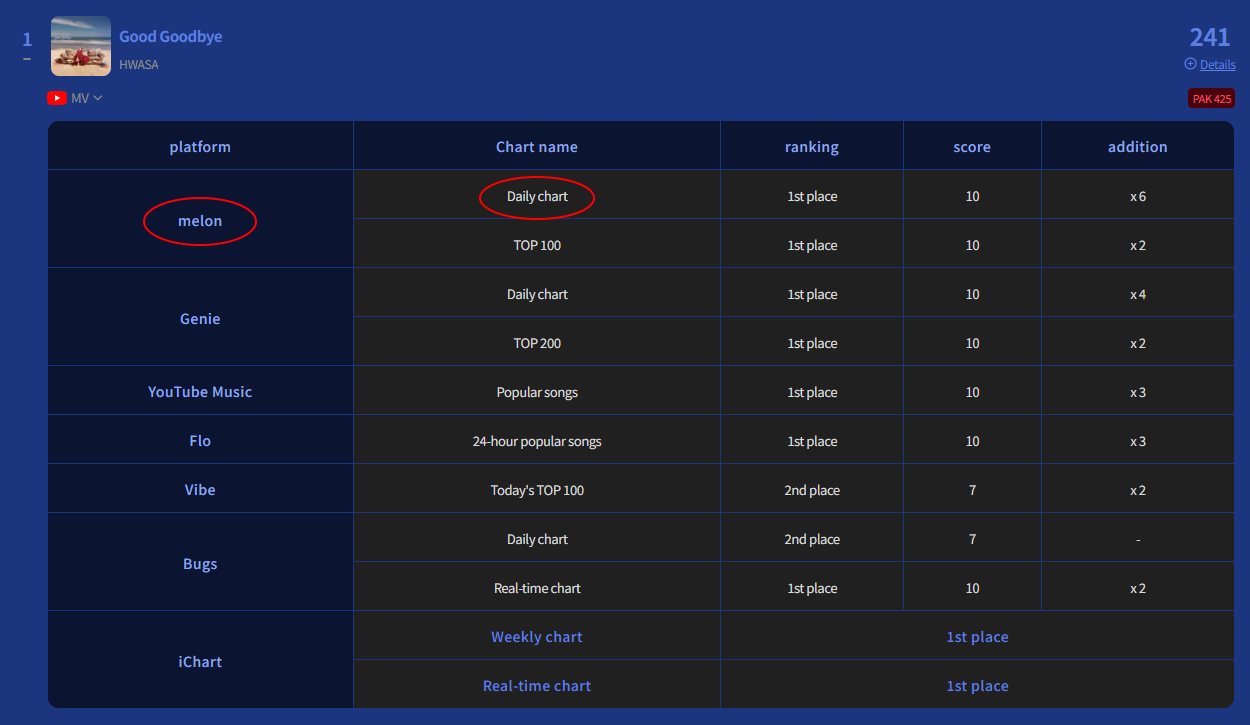1250x725 pixels.
Task: Click the score column header
Action: pyautogui.click(x=972, y=146)
